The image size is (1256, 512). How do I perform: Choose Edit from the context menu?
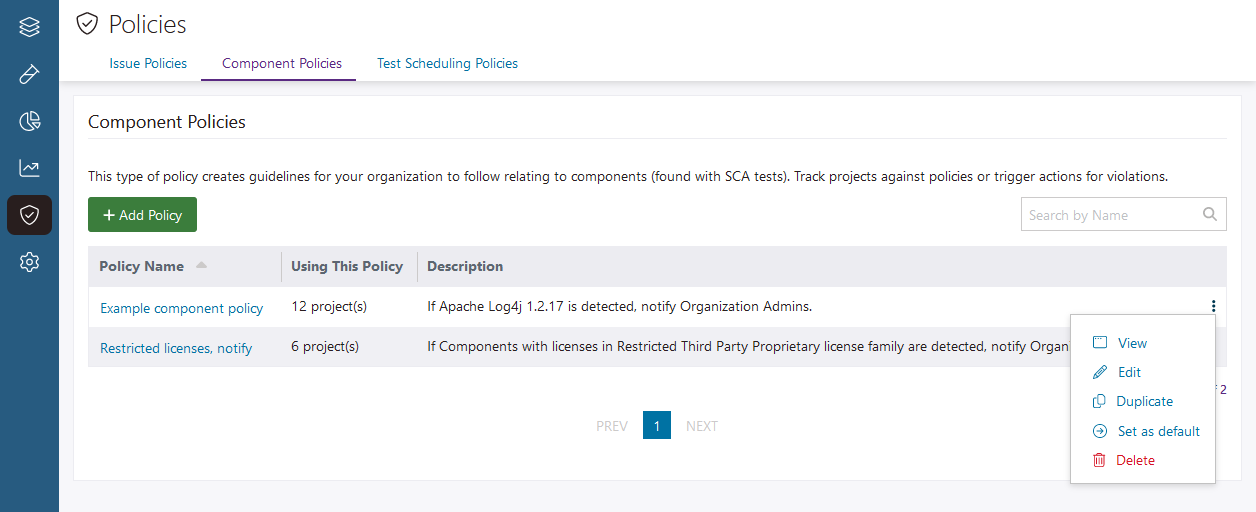pyautogui.click(x=1129, y=372)
